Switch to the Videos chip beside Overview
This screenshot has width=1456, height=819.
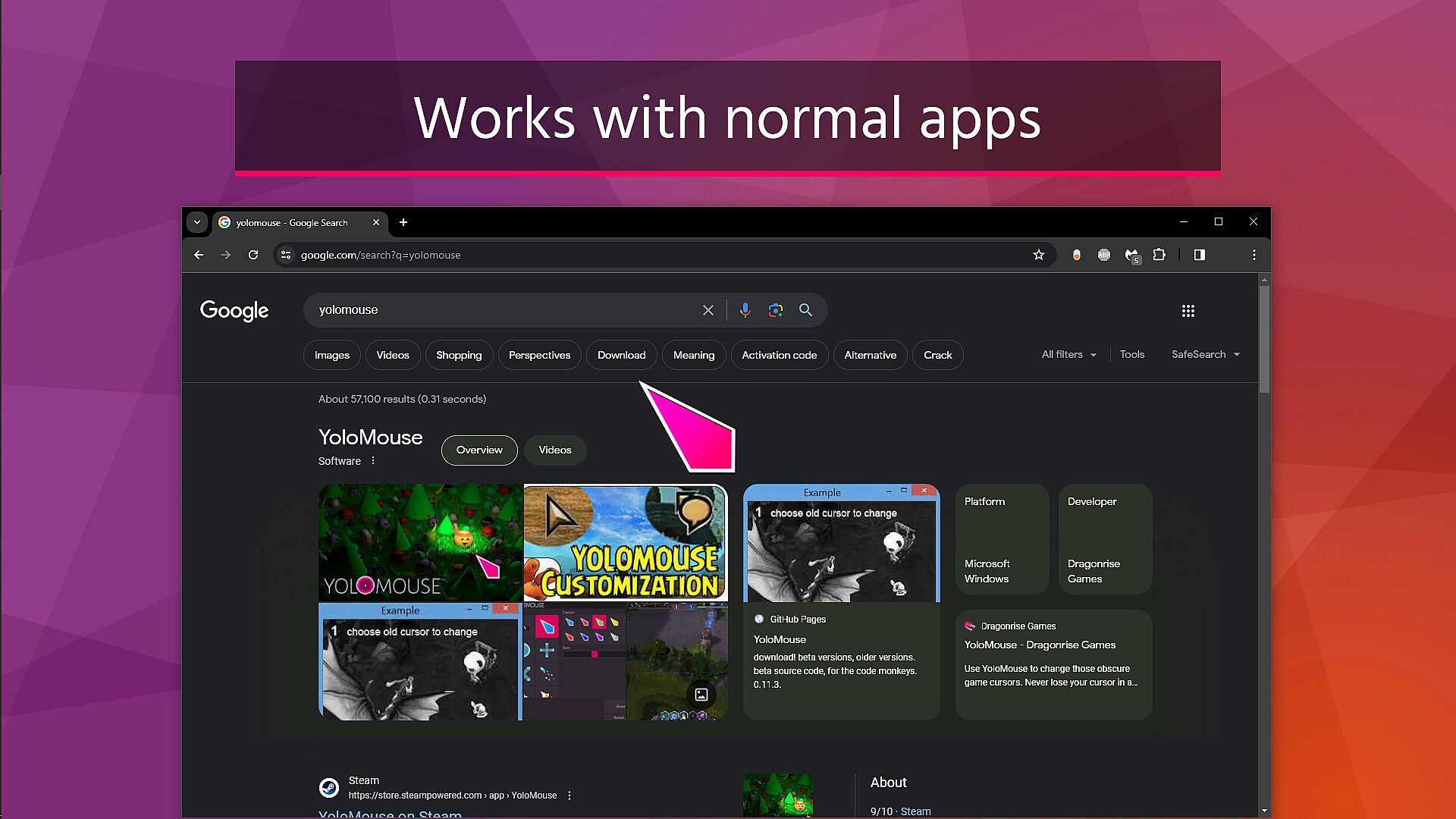pyautogui.click(x=554, y=450)
